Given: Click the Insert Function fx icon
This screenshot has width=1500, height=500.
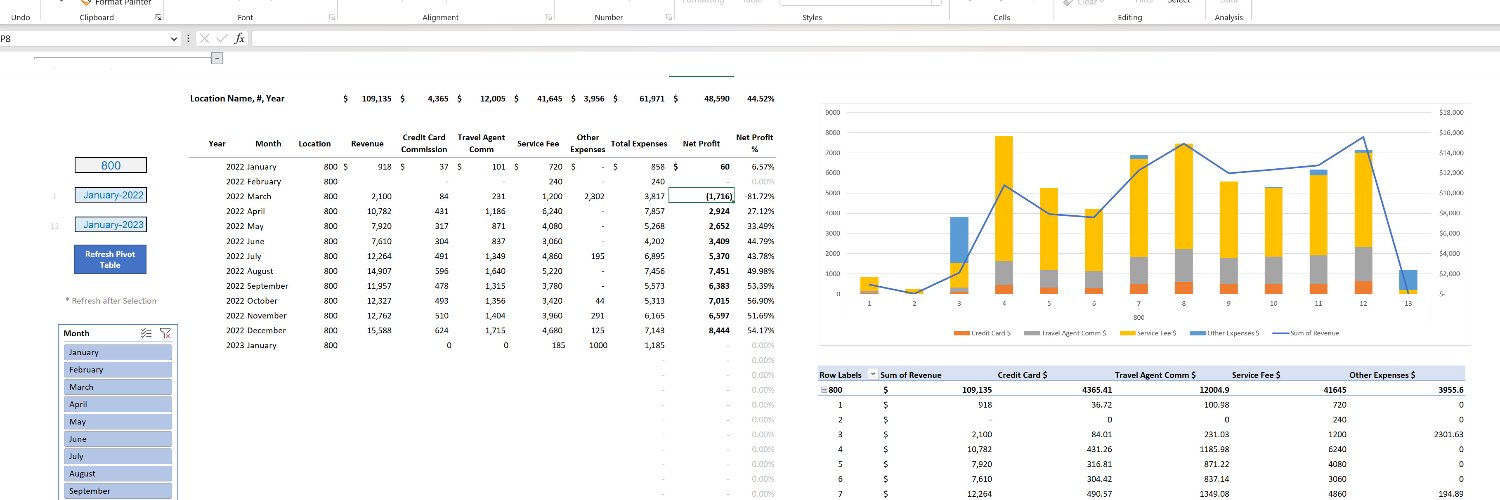Looking at the screenshot, I should (x=239, y=38).
